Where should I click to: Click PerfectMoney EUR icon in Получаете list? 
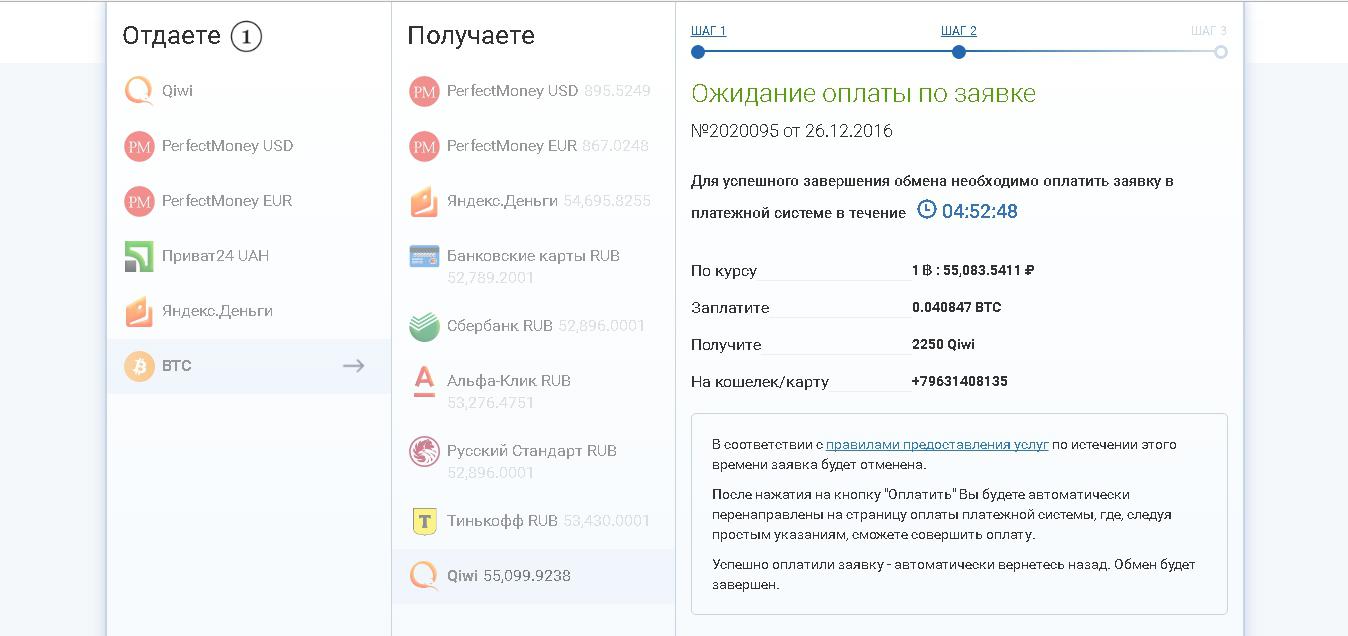[425, 146]
